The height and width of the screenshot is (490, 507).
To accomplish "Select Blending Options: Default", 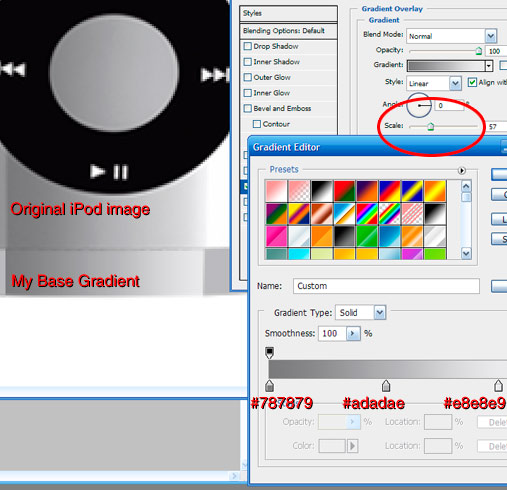I will pyautogui.click(x=288, y=31).
